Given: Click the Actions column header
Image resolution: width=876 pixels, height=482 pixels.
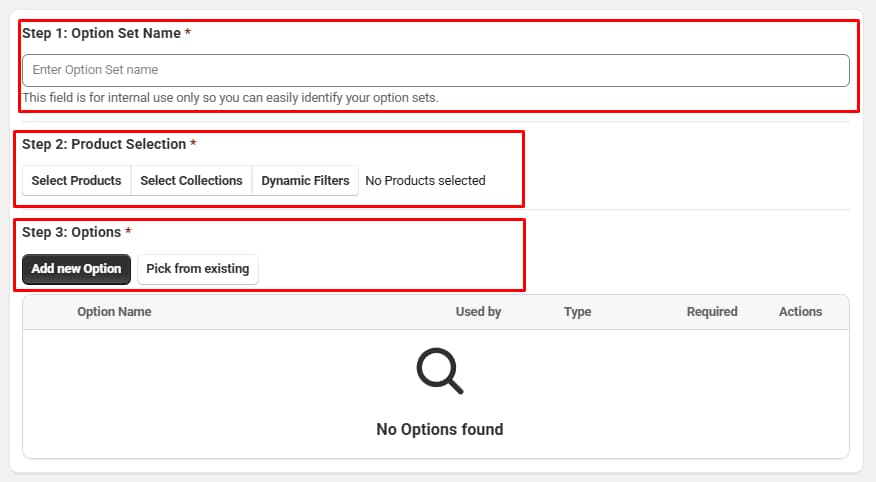Looking at the screenshot, I should pyautogui.click(x=800, y=312).
